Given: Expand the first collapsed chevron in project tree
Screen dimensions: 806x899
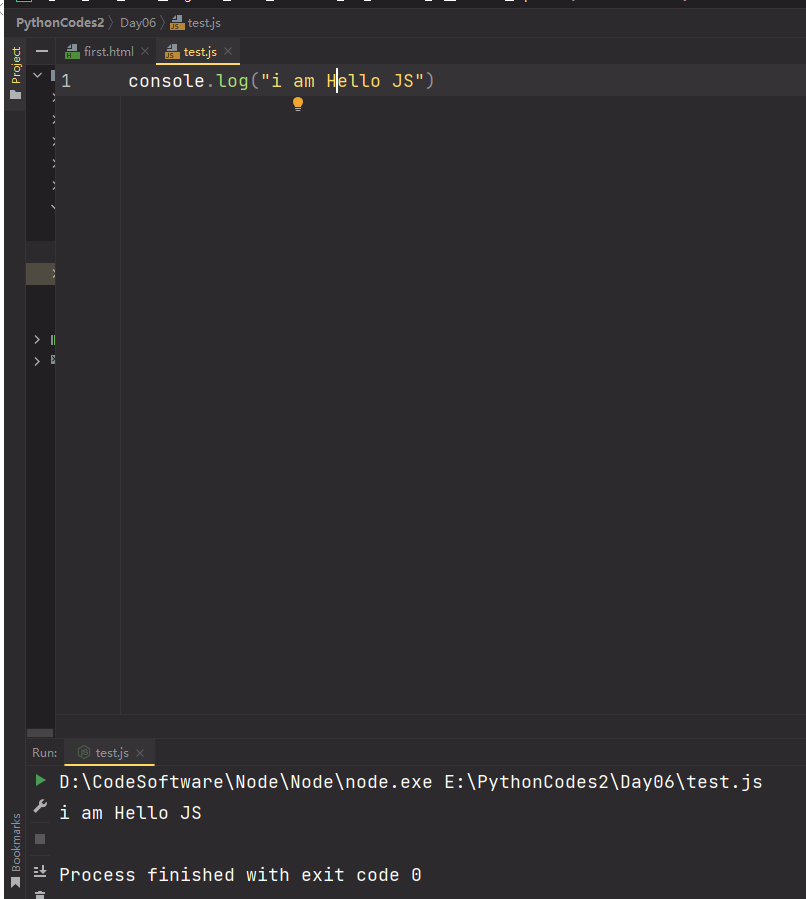Looking at the screenshot, I should click(x=52, y=98).
